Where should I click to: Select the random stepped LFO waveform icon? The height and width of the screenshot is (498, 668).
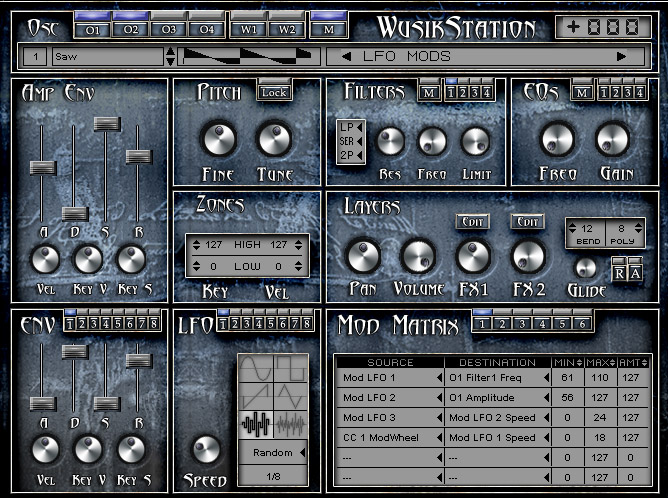point(256,425)
